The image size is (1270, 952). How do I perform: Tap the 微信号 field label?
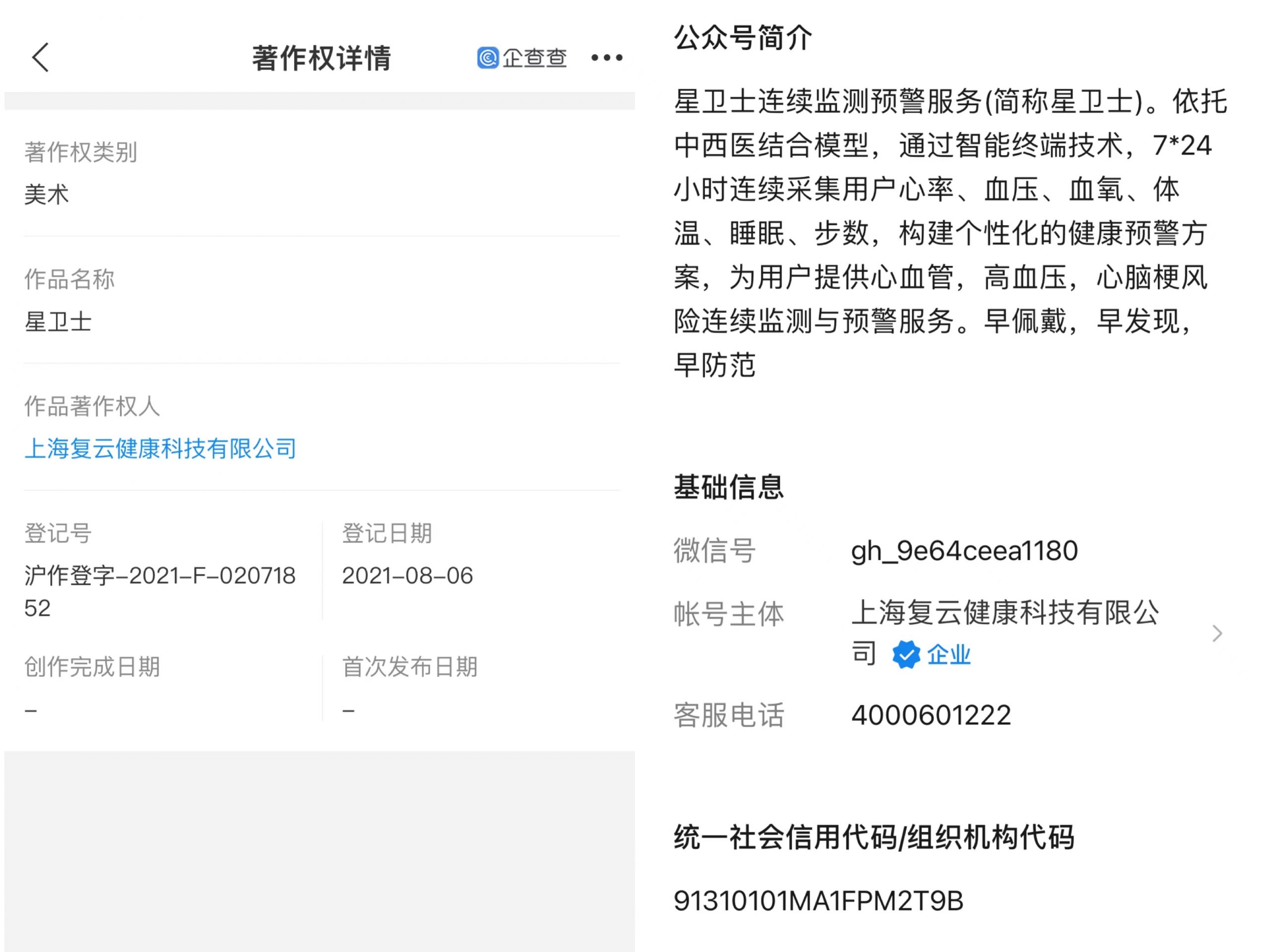point(715,551)
